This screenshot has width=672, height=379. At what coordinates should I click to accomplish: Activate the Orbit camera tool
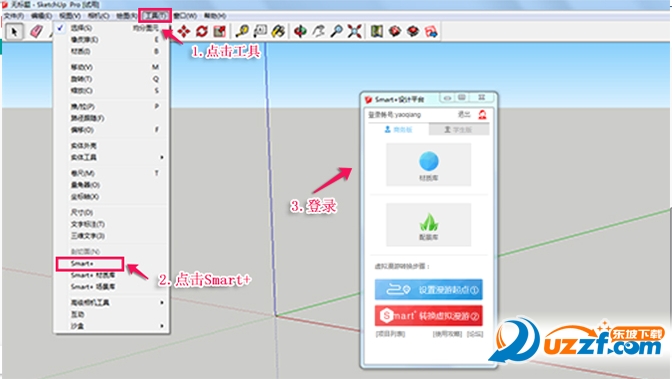[x=300, y=31]
